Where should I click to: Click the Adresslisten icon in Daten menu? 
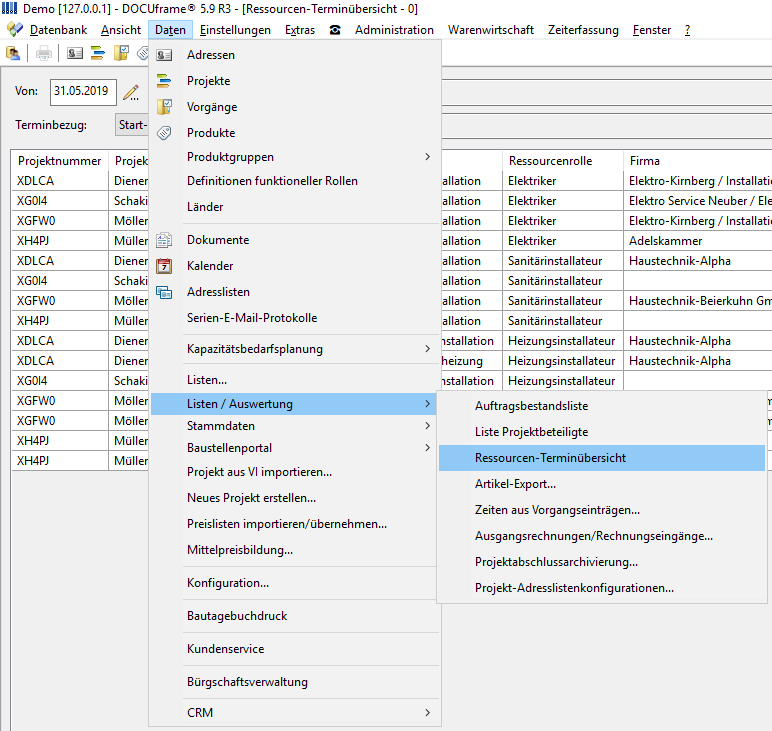click(x=164, y=292)
